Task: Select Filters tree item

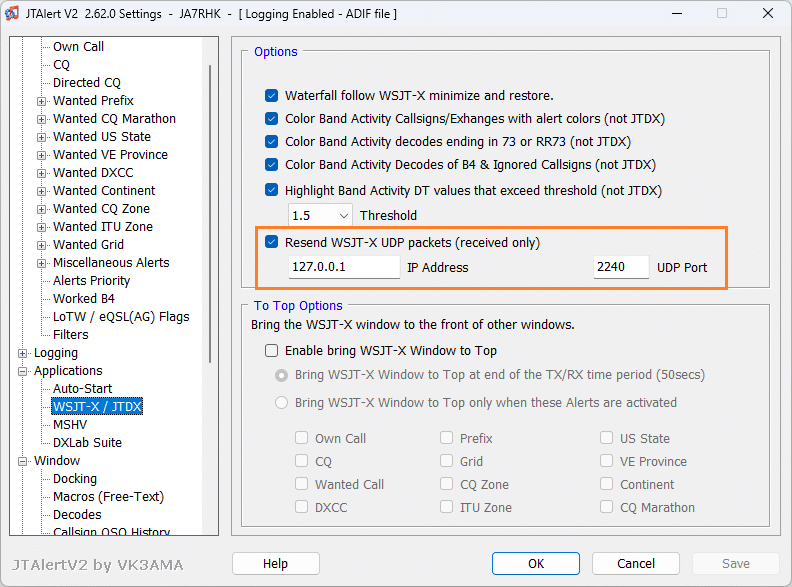Action: click(x=71, y=334)
